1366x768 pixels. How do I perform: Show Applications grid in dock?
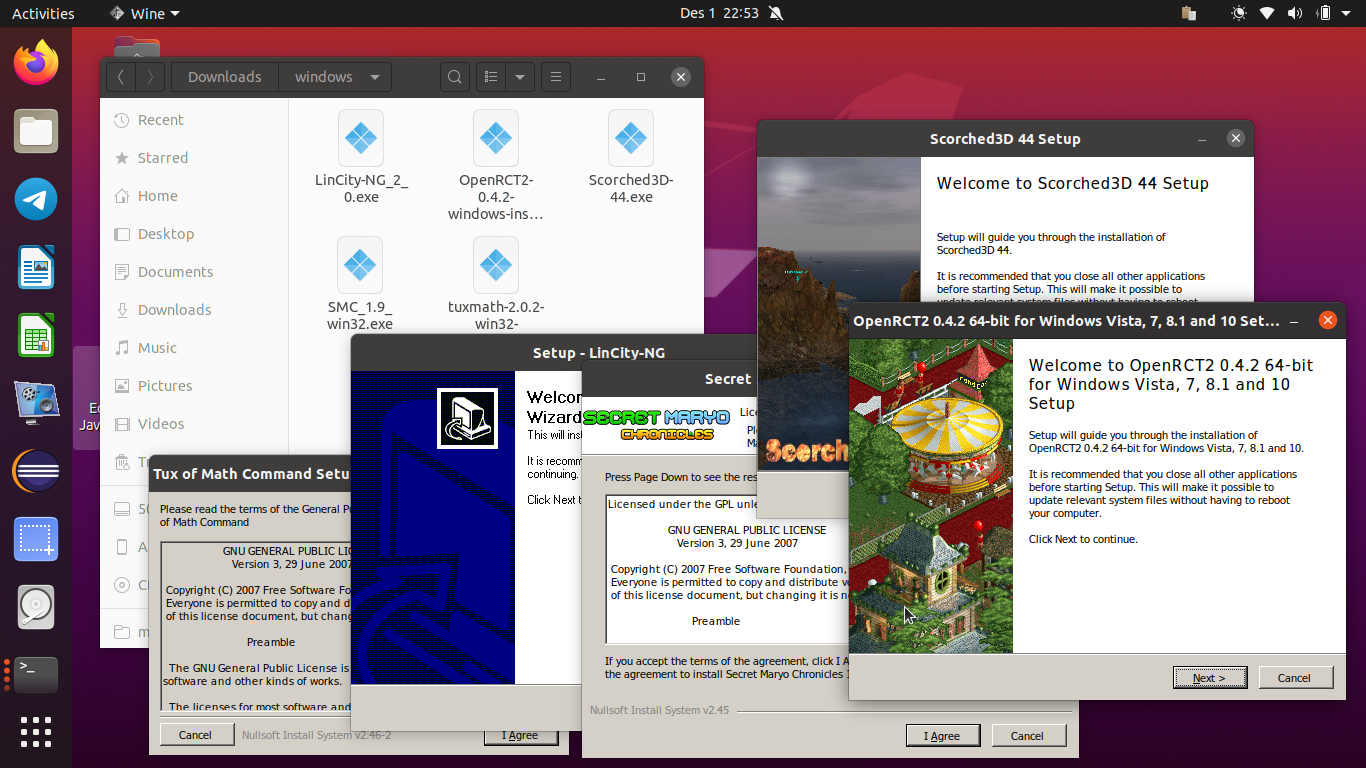36,732
